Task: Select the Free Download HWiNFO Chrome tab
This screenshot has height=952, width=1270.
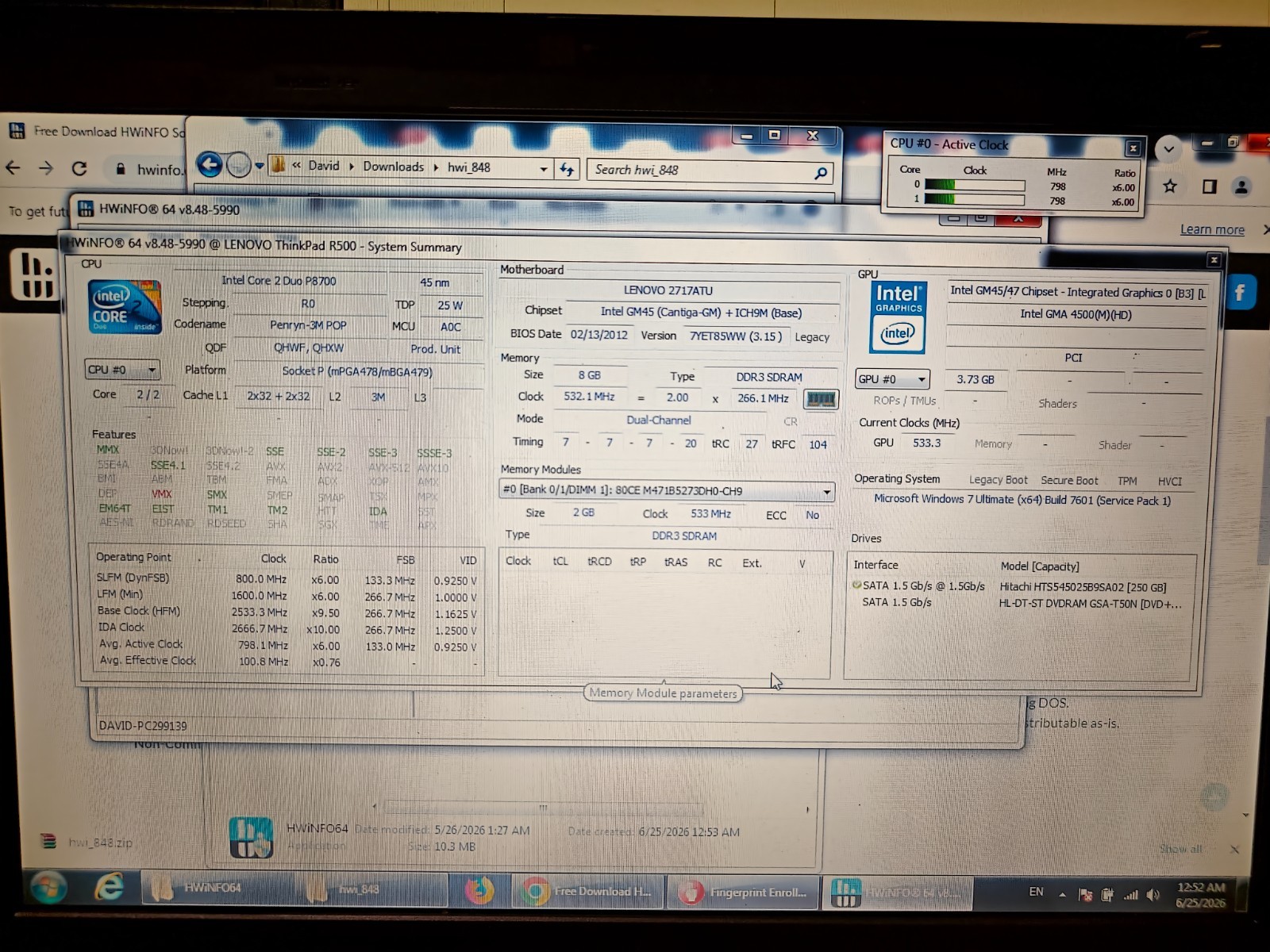Action: point(99,131)
